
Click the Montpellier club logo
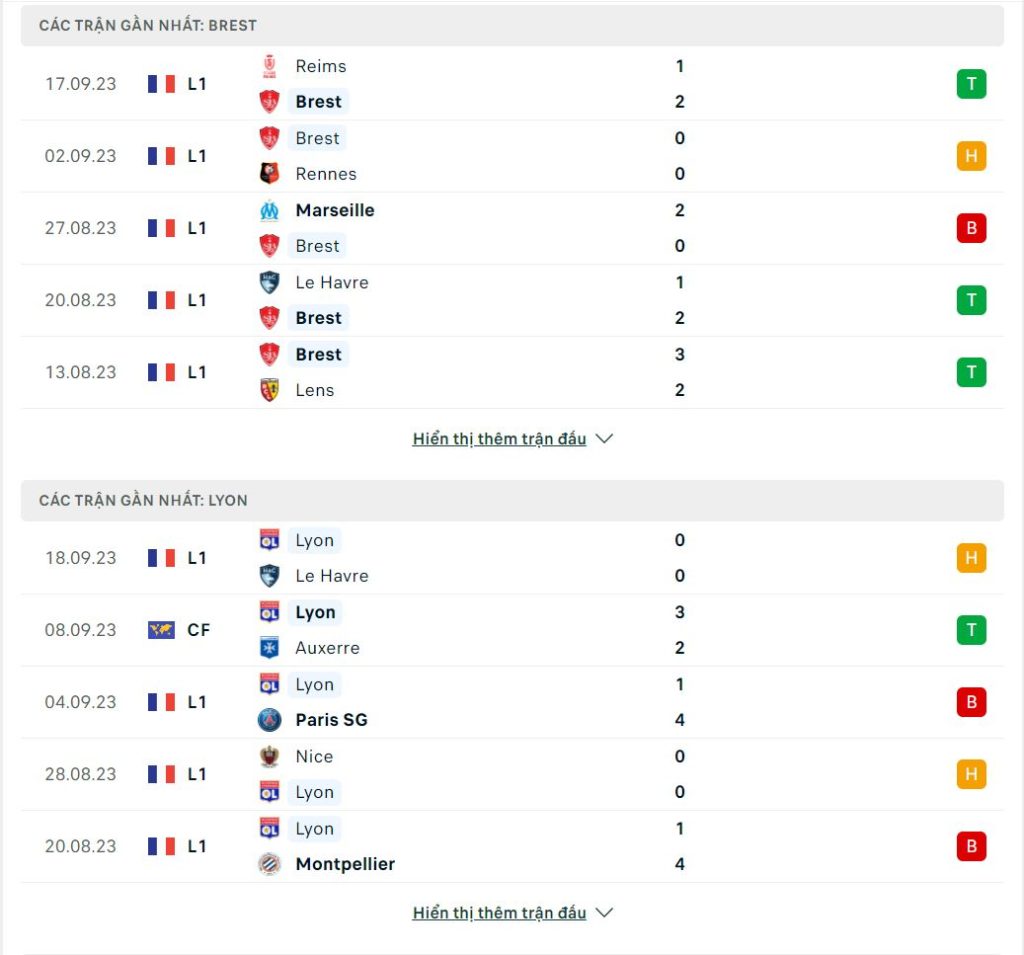click(x=269, y=864)
